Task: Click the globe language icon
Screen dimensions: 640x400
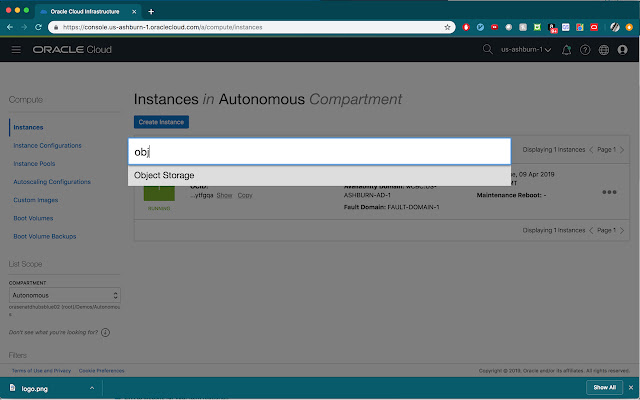Action: [x=603, y=49]
